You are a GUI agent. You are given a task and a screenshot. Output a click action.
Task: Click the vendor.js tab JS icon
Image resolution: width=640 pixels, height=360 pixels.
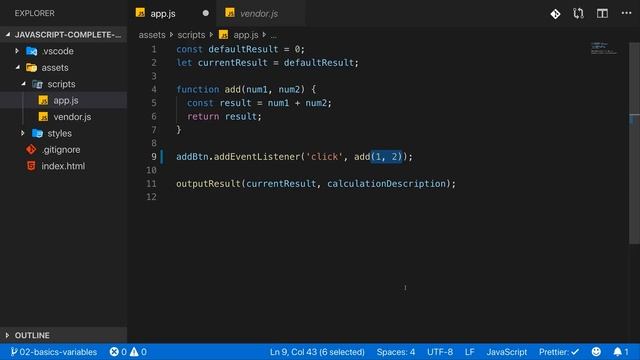pyautogui.click(x=230, y=13)
